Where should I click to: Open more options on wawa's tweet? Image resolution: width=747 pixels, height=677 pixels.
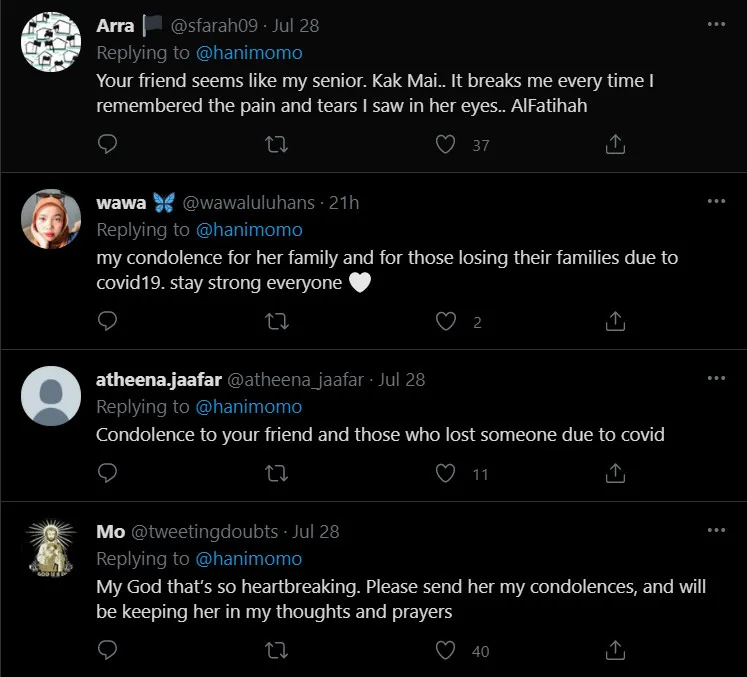pos(716,201)
